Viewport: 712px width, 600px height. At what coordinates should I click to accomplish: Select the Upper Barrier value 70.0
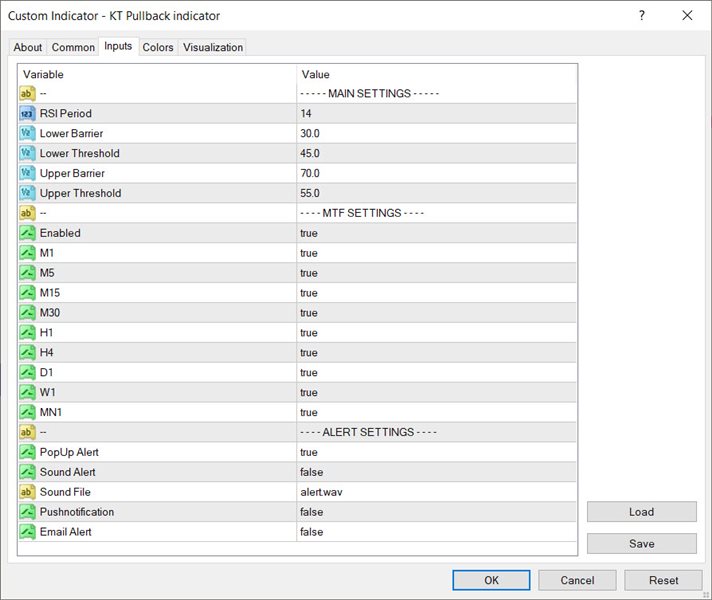click(310, 173)
